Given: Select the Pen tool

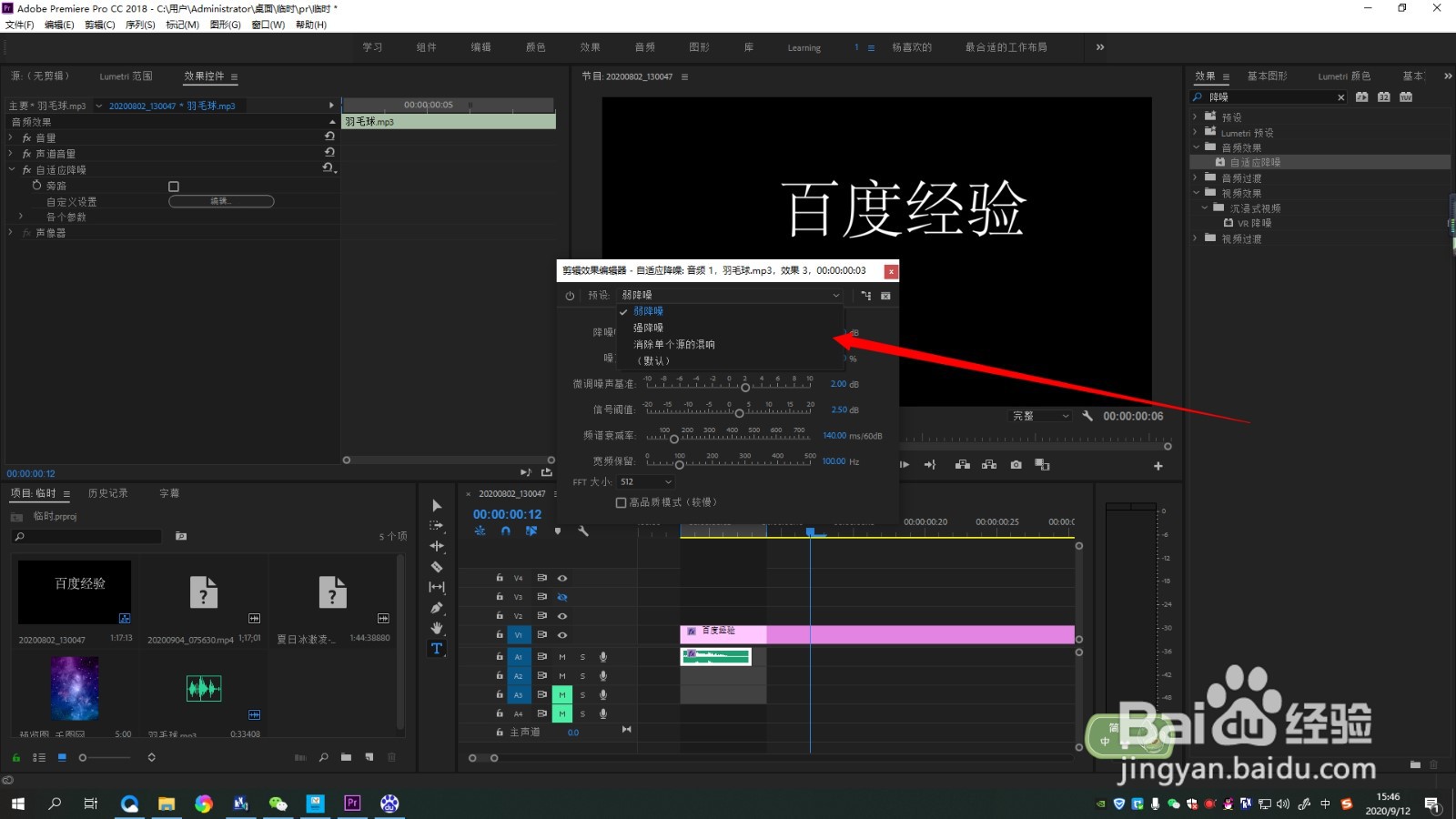Looking at the screenshot, I should [437, 608].
